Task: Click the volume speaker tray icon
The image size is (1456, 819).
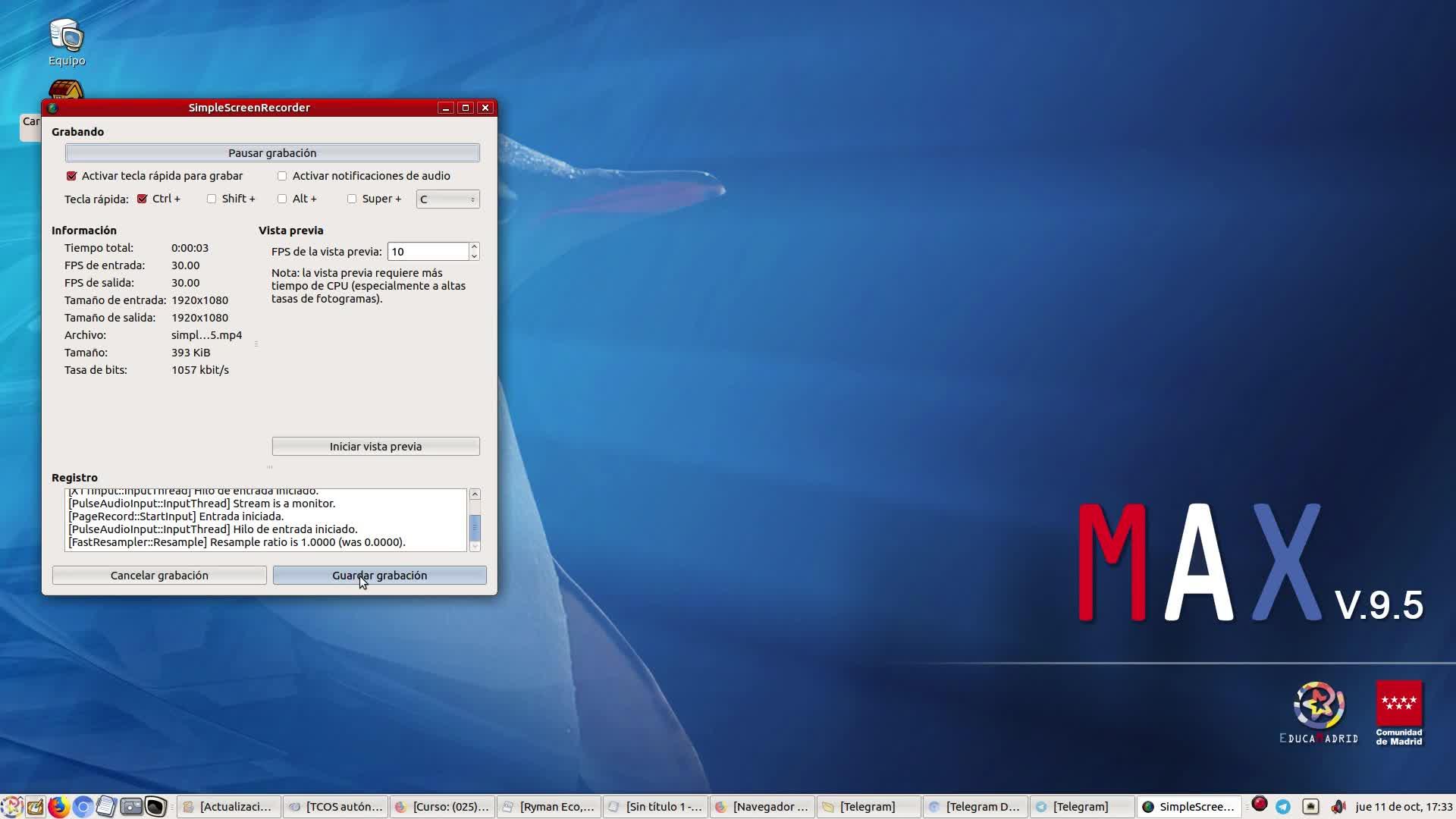Action: pyautogui.click(x=1338, y=806)
